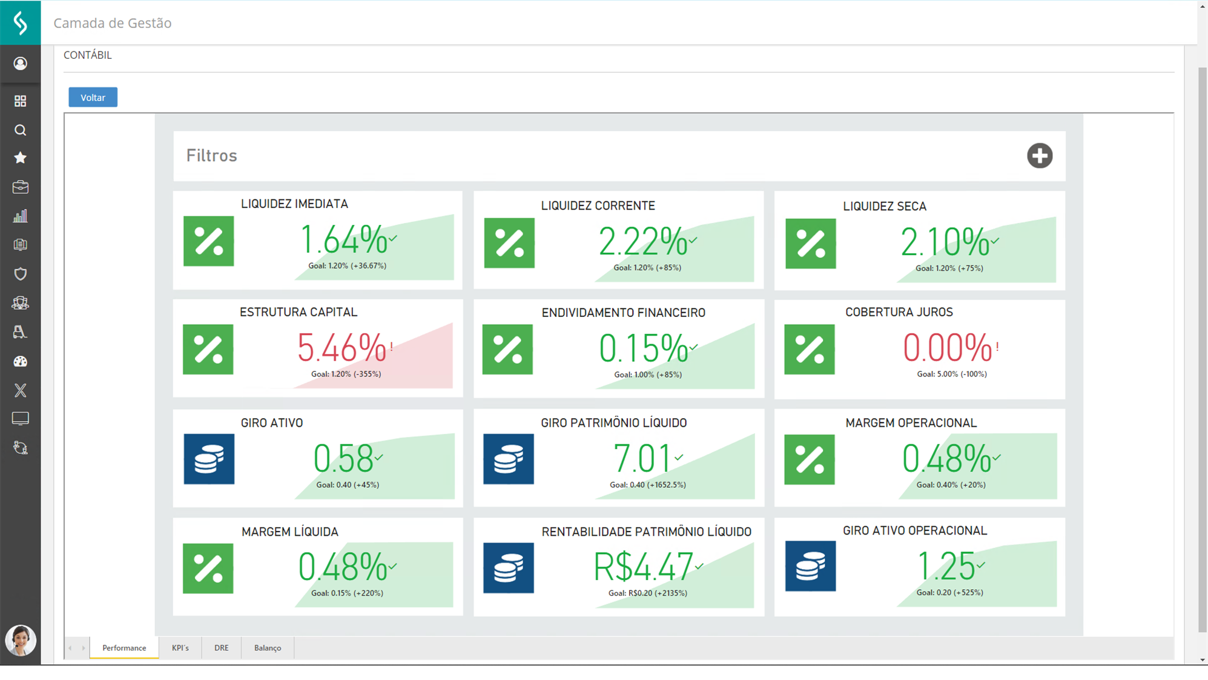Image resolution: width=1208 pixels, height=680 pixels.
Task: Open the bar chart icon in sidebar
Action: coord(20,216)
